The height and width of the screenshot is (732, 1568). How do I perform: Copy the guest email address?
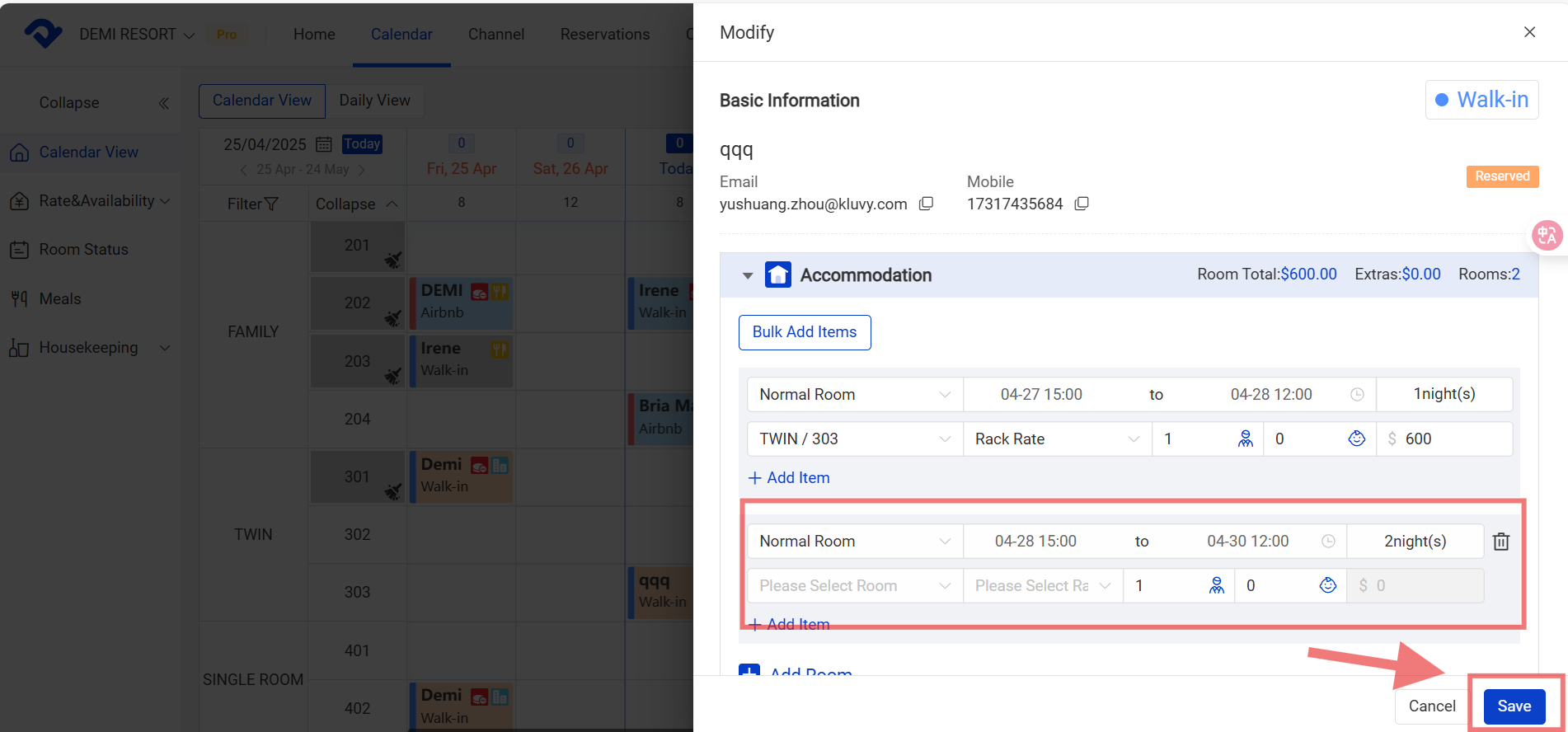(926, 204)
